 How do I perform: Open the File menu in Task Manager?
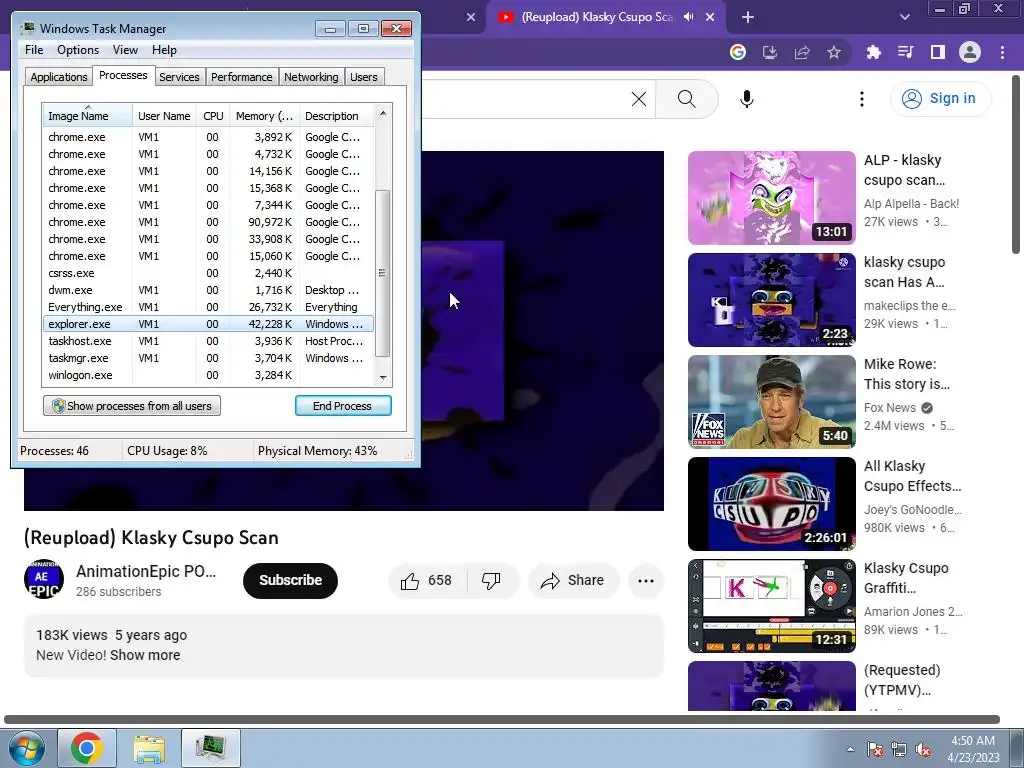tap(34, 50)
